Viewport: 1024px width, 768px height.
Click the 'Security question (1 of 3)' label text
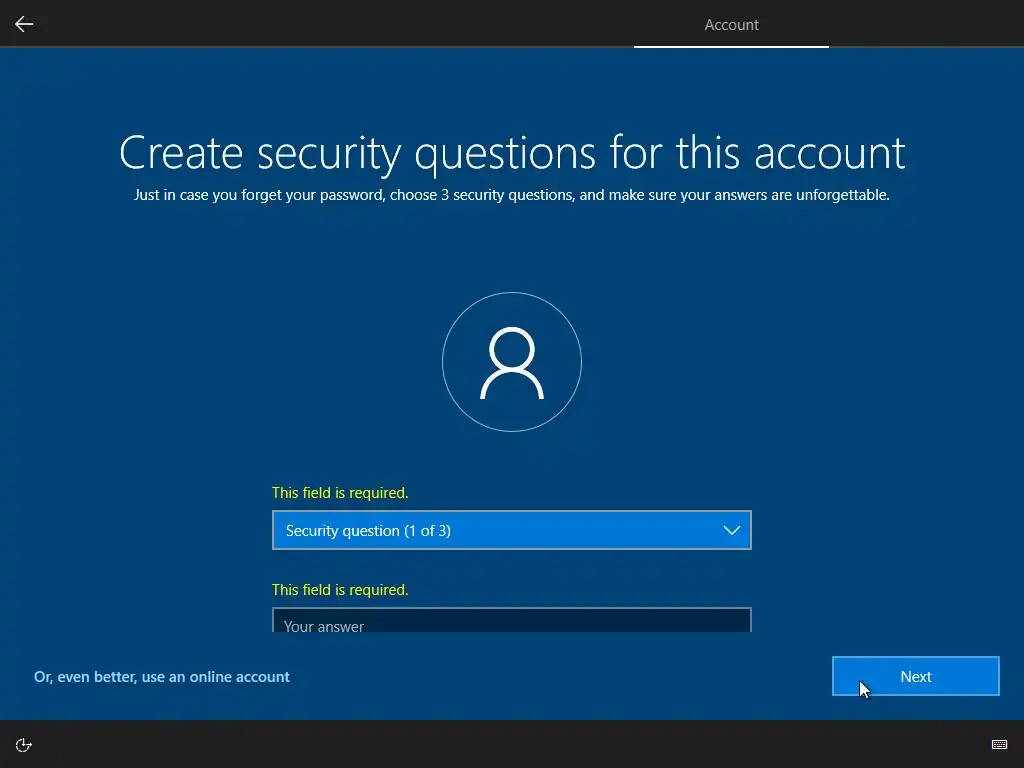[x=368, y=530]
